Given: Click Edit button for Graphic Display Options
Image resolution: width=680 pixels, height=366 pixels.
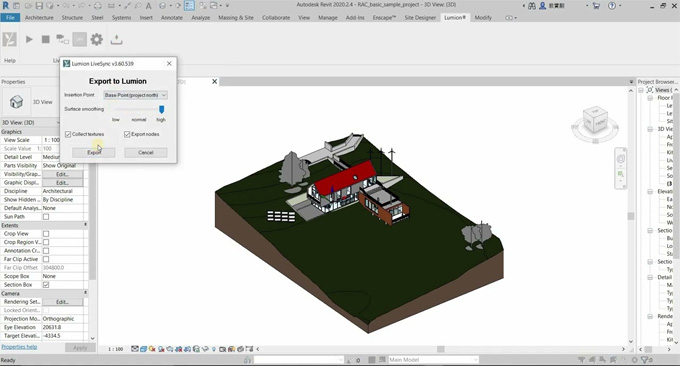Looking at the screenshot, I should (62, 183).
